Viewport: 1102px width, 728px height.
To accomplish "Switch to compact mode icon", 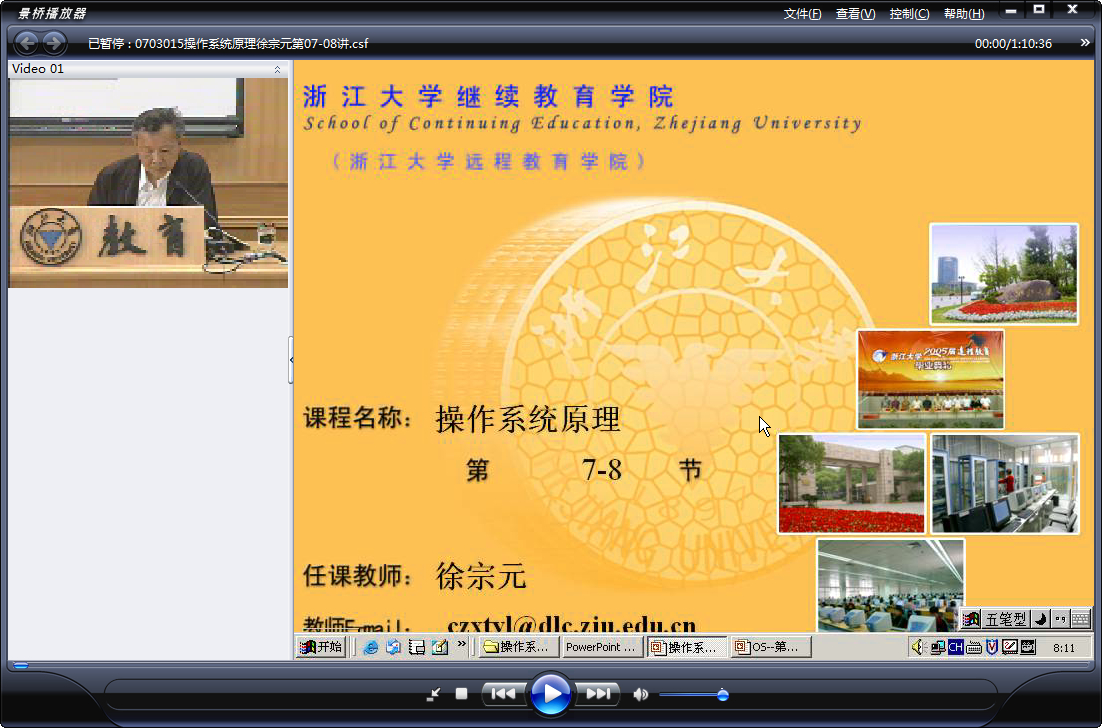I will click(x=434, y=694).
